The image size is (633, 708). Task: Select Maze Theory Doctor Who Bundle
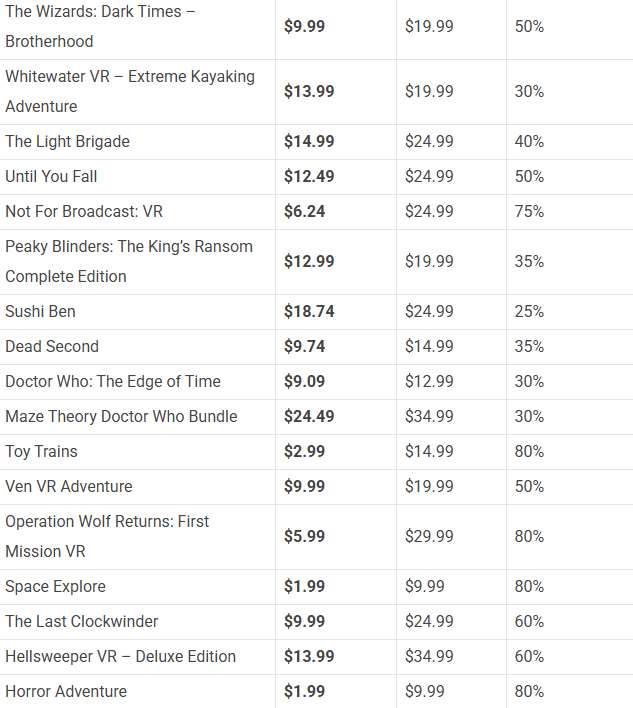121,417
